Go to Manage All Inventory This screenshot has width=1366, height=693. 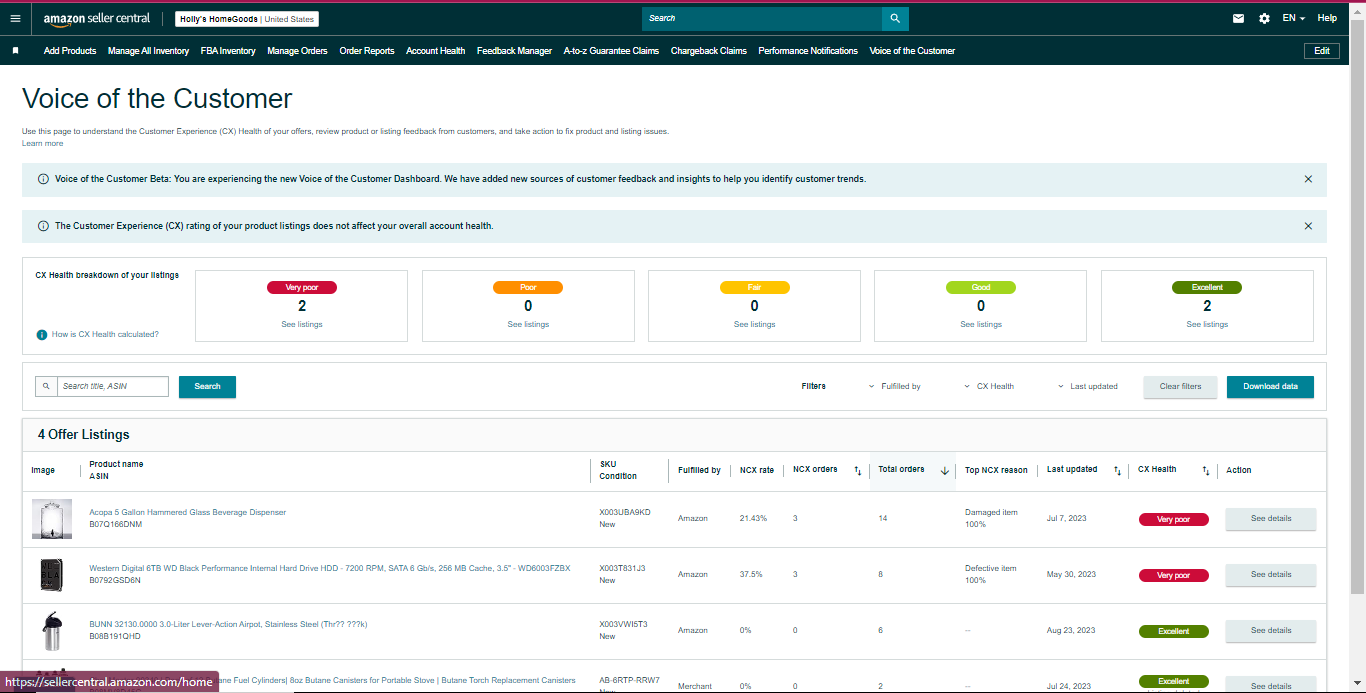(148, 51)
